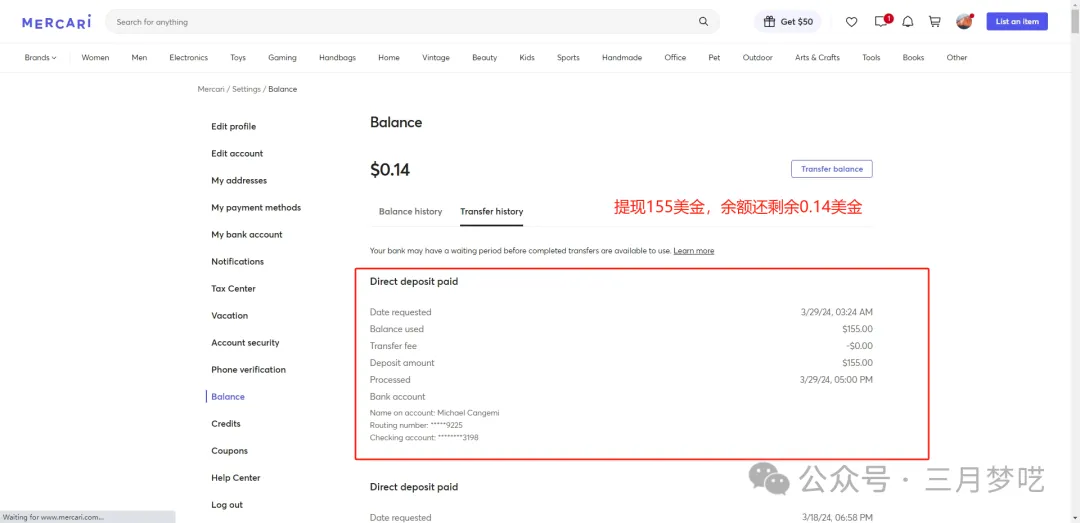
Task: Open Vacation settings
Action: click(229, 316)
